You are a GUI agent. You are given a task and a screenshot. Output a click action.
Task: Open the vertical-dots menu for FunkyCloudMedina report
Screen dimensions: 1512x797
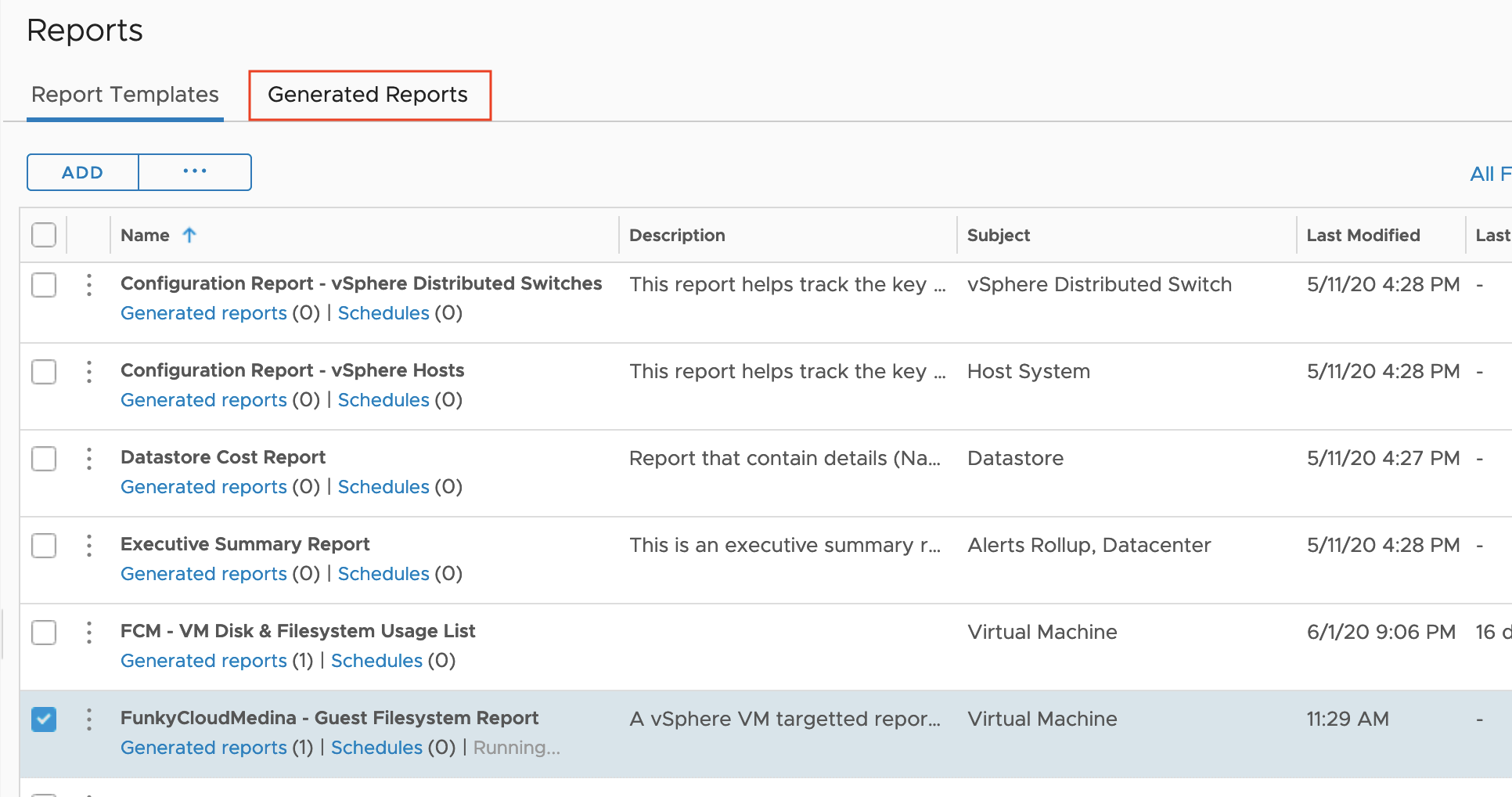tap(89, 719)
